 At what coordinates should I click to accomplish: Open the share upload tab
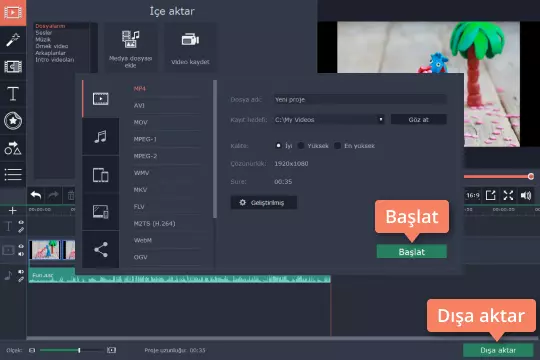point(101,249)
